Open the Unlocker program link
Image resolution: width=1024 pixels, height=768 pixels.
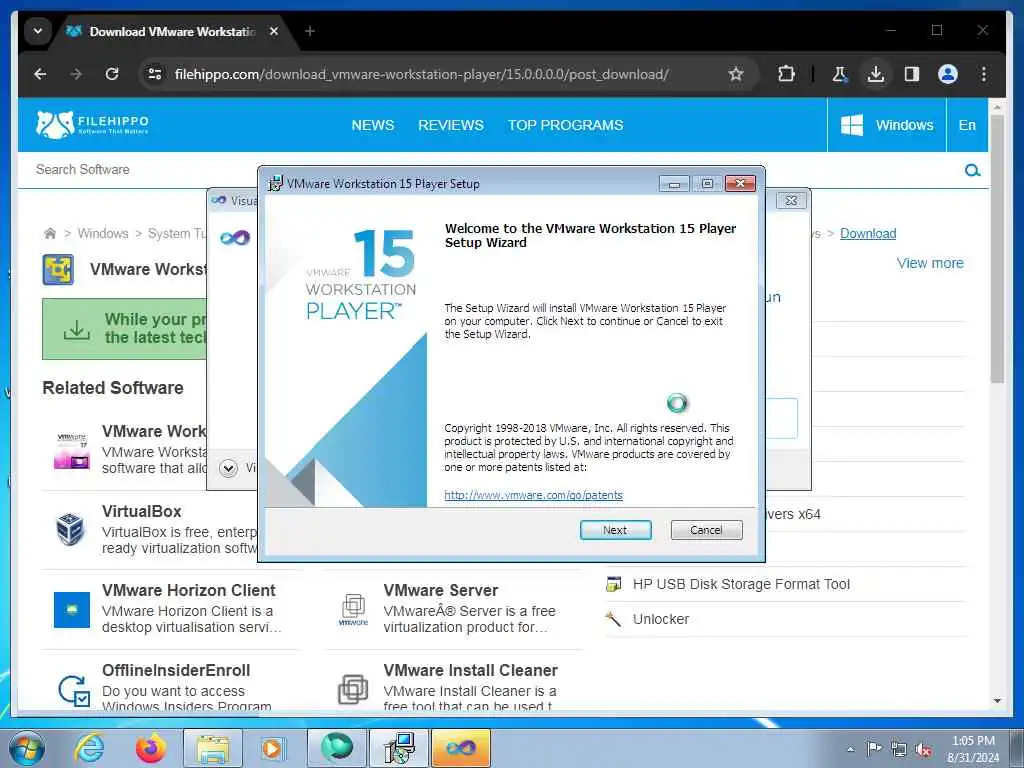[x=660, y=618]
